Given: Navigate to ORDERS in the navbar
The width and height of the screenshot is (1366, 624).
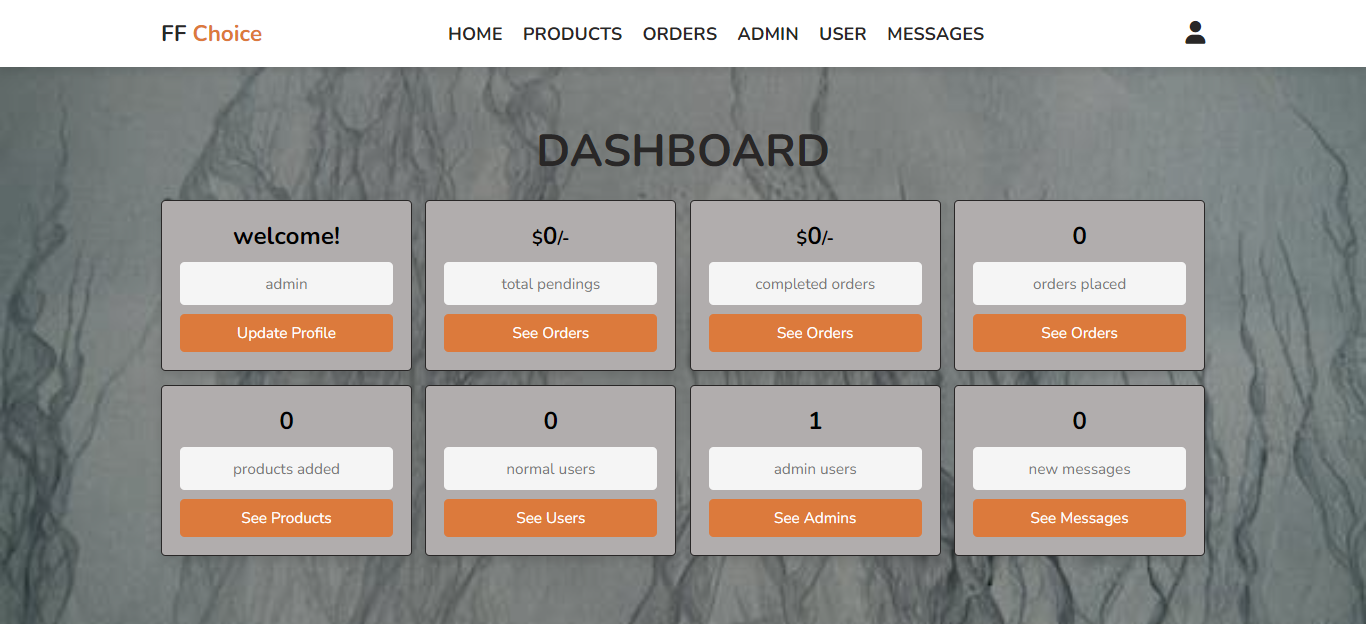Looking at the screenshot, I should tap(679, 34).
